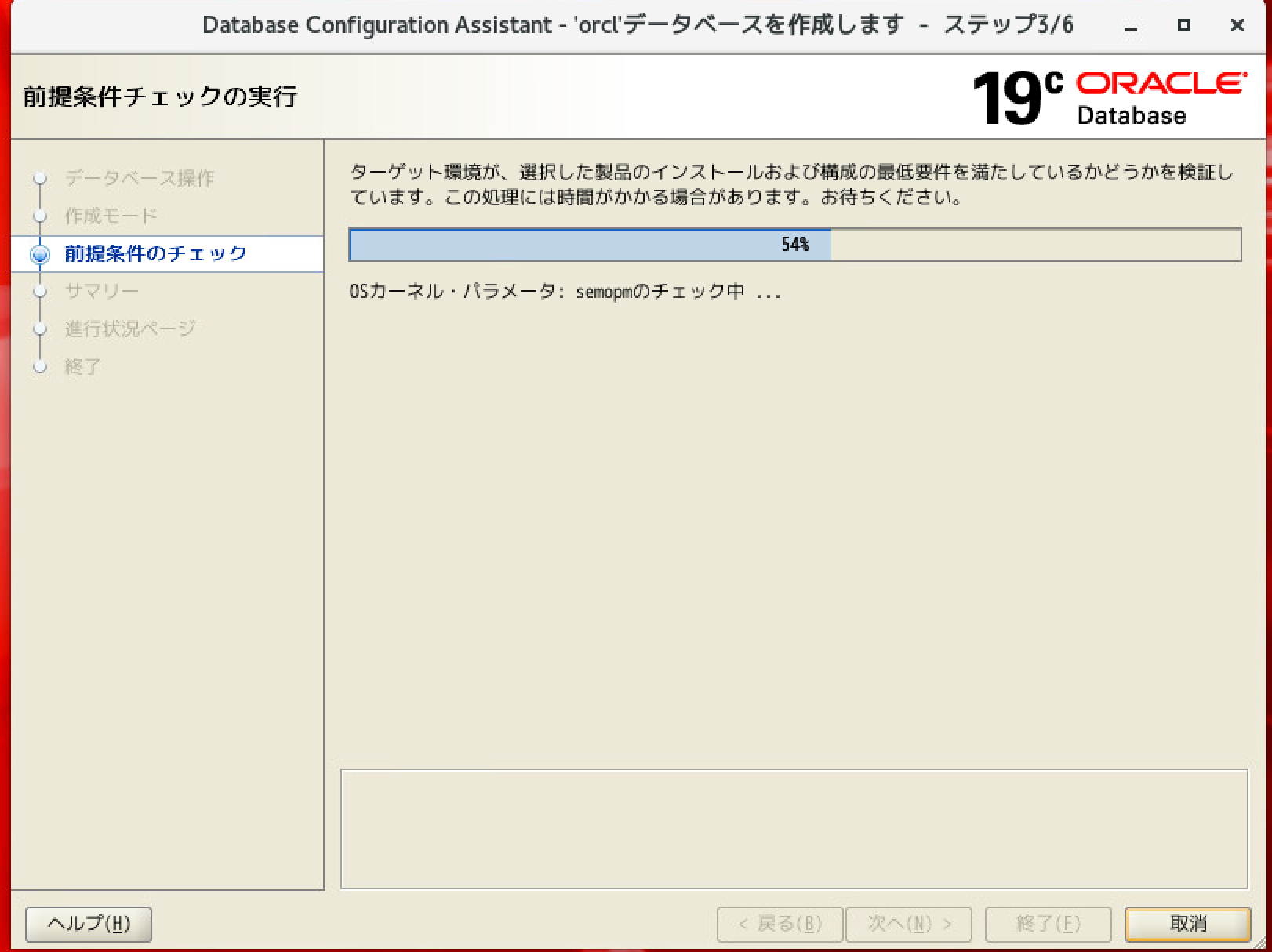This screenshot has width=1272, height=952.
Task: Select the 進行状況ページ step
Action: tap(129, 329)
